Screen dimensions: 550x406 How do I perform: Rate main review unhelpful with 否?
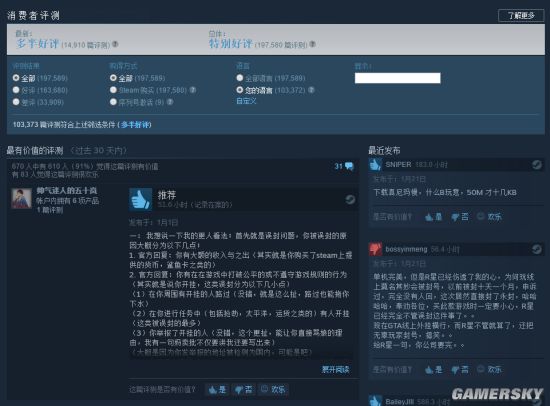point(244,390)
